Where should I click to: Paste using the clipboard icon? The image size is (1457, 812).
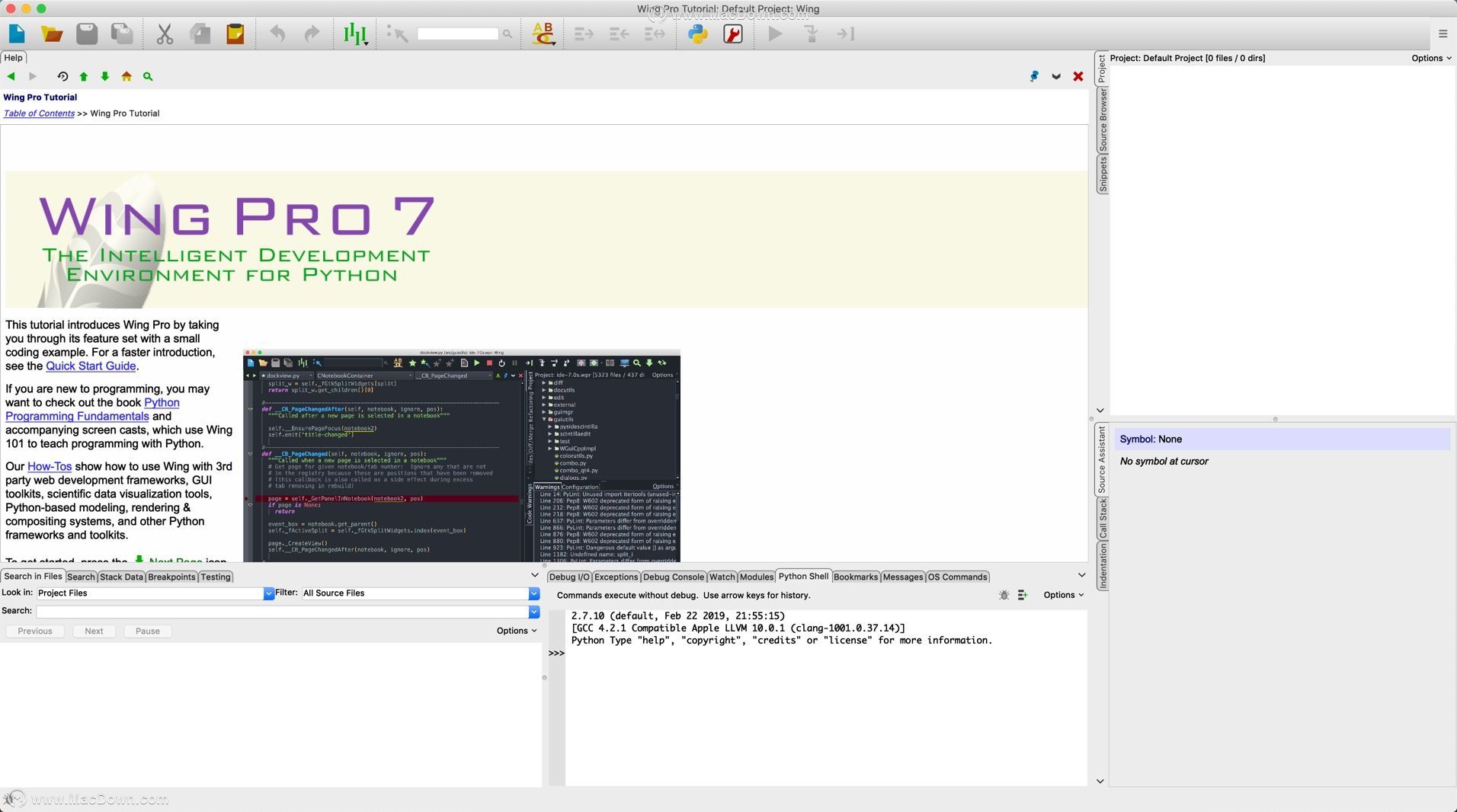[x=235, y=34]
